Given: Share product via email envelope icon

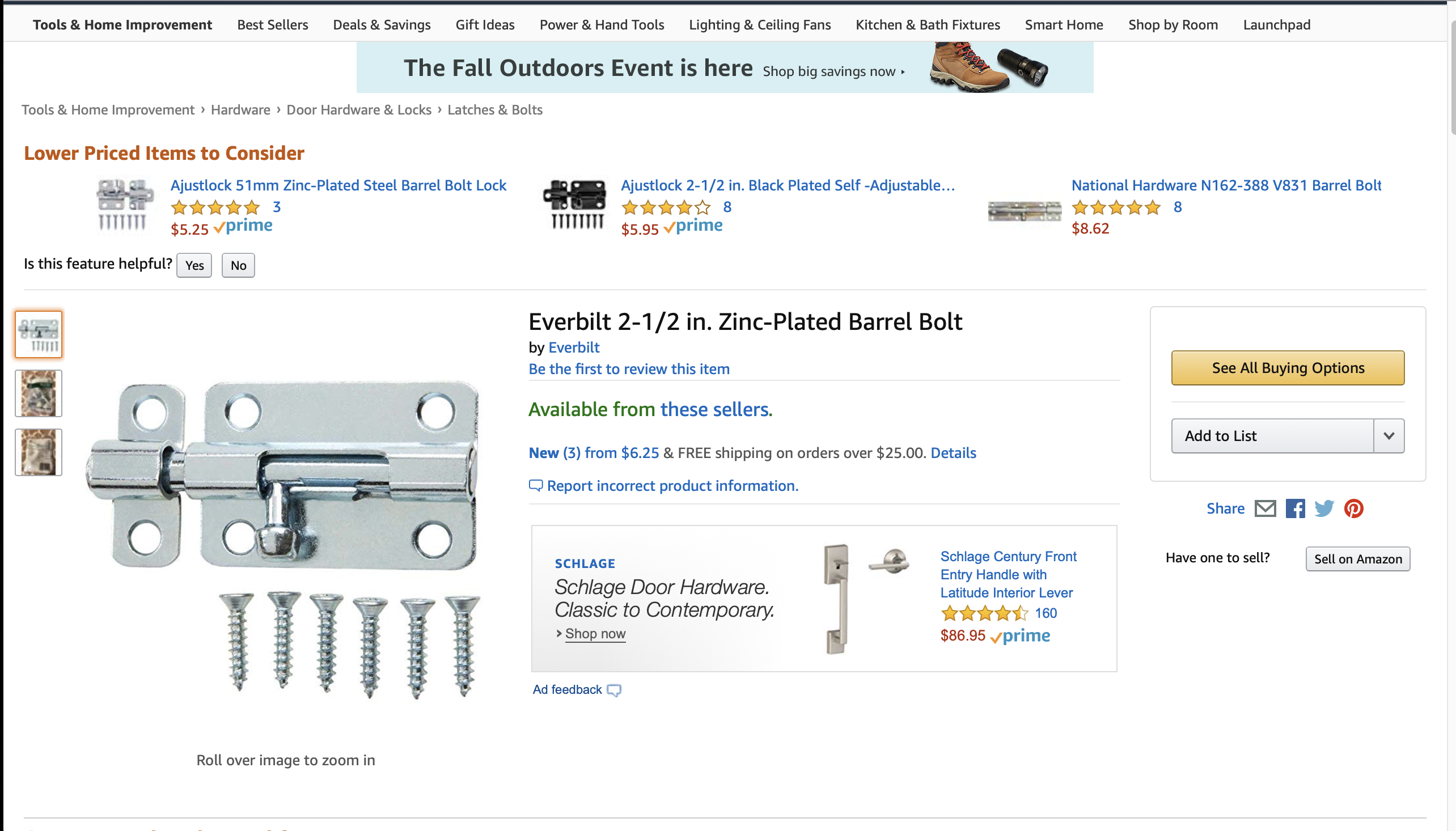Looking at the screenshot, I should click(1265, 508).
